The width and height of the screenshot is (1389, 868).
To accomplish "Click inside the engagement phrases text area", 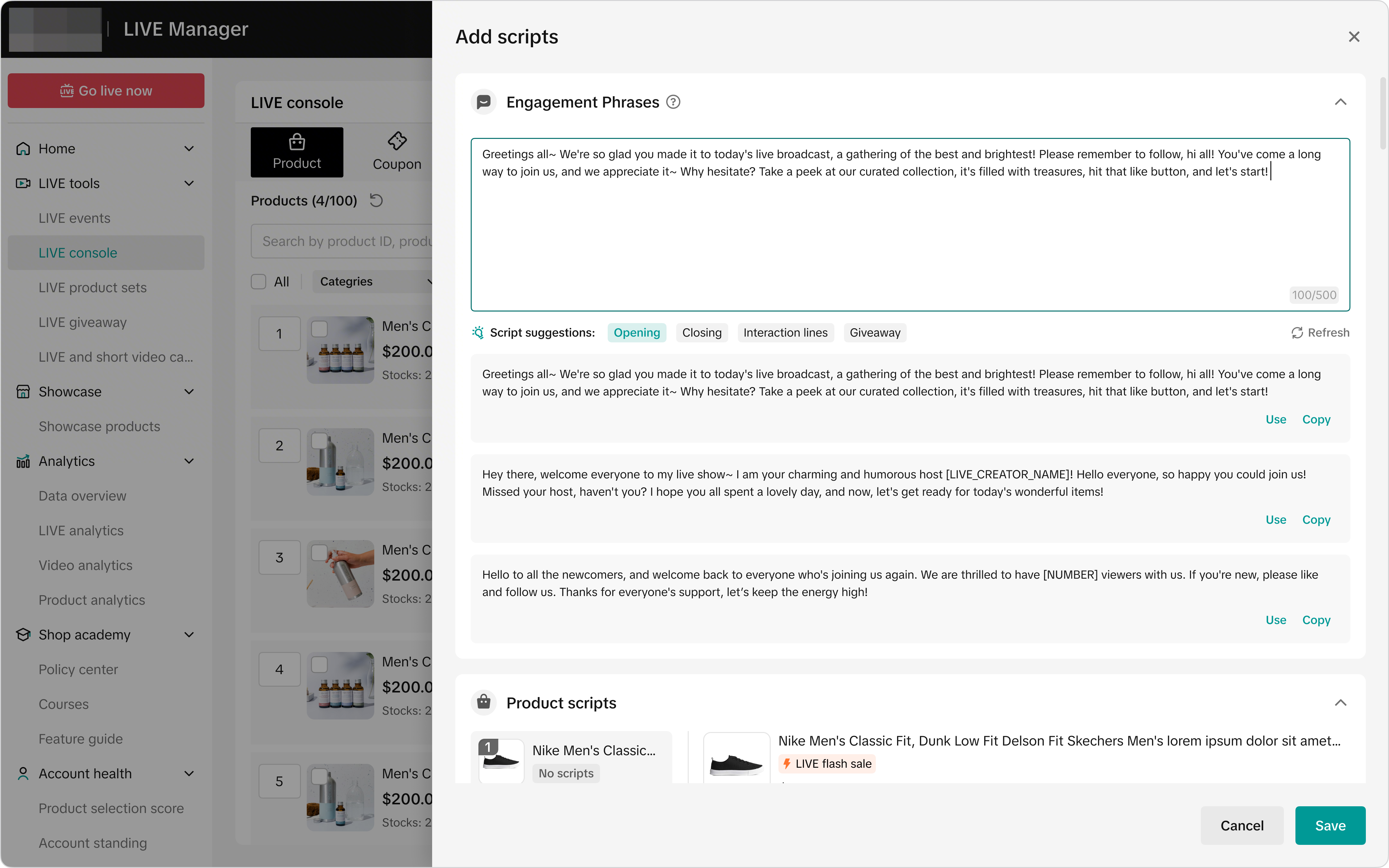I will click(910, 224).
